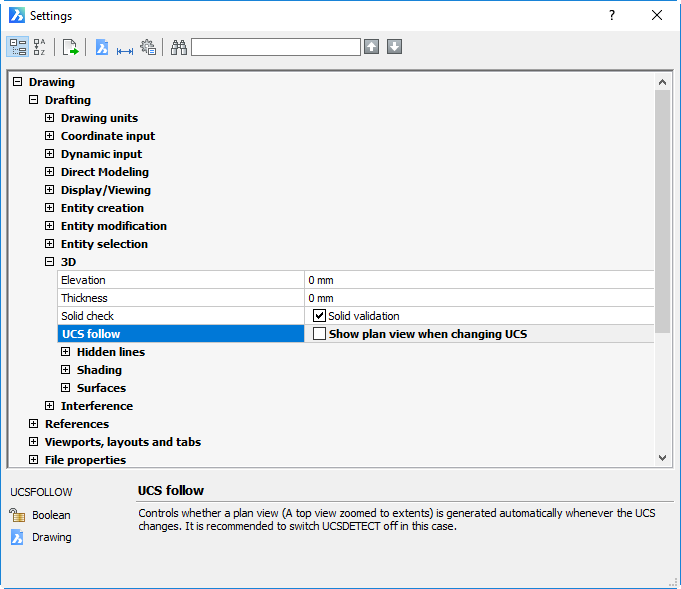Expand the Direct Modeling node
Viewport: 681px width, 589px height.
point(50,172)
